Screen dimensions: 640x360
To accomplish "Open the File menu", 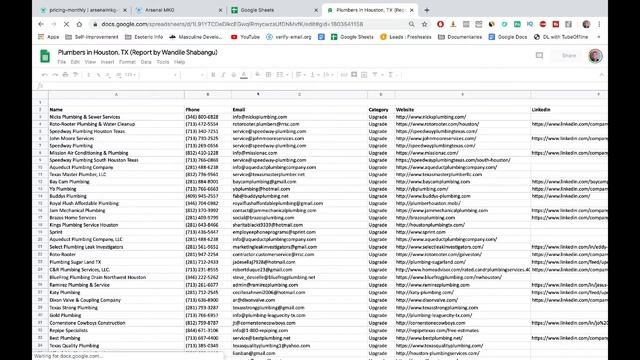I will [x=62, y=62].
